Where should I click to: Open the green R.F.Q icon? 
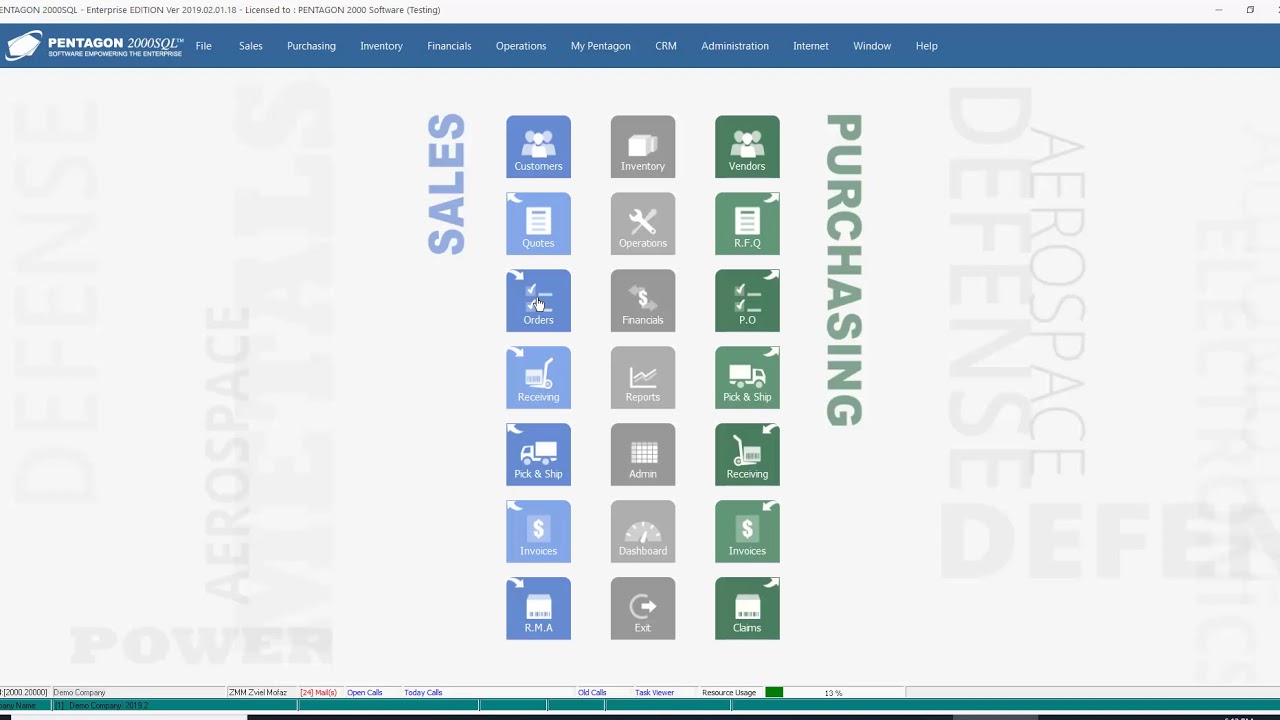(747, 224)
